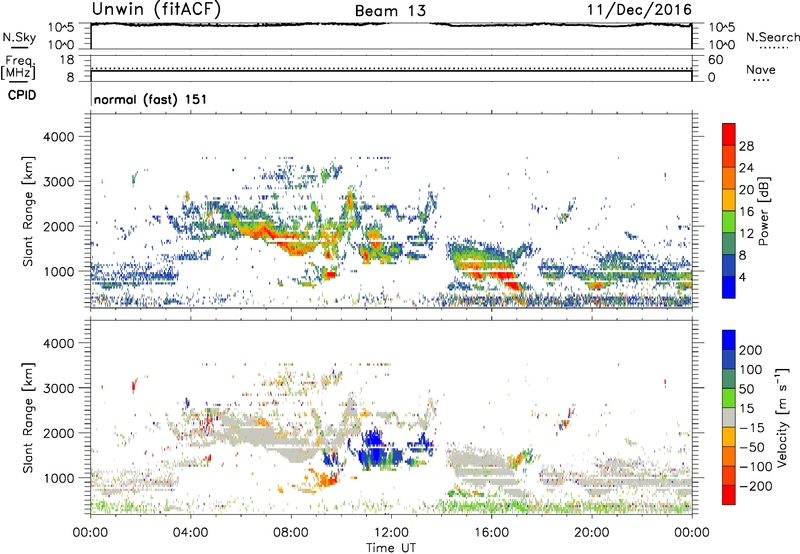Click the "3000" tick of the power panel
800x554 pixels.
[x=58, y=182]
